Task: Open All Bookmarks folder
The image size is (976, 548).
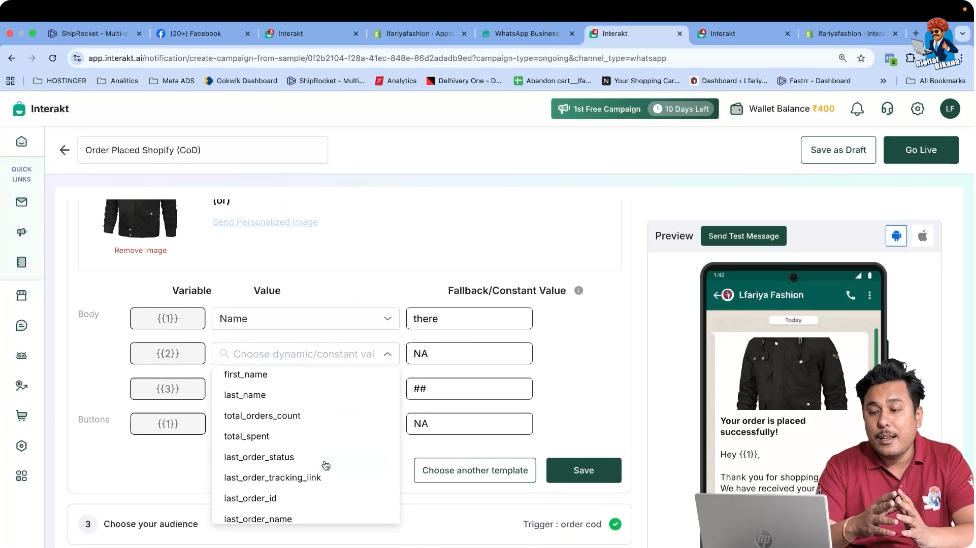Action: [936, 81]
